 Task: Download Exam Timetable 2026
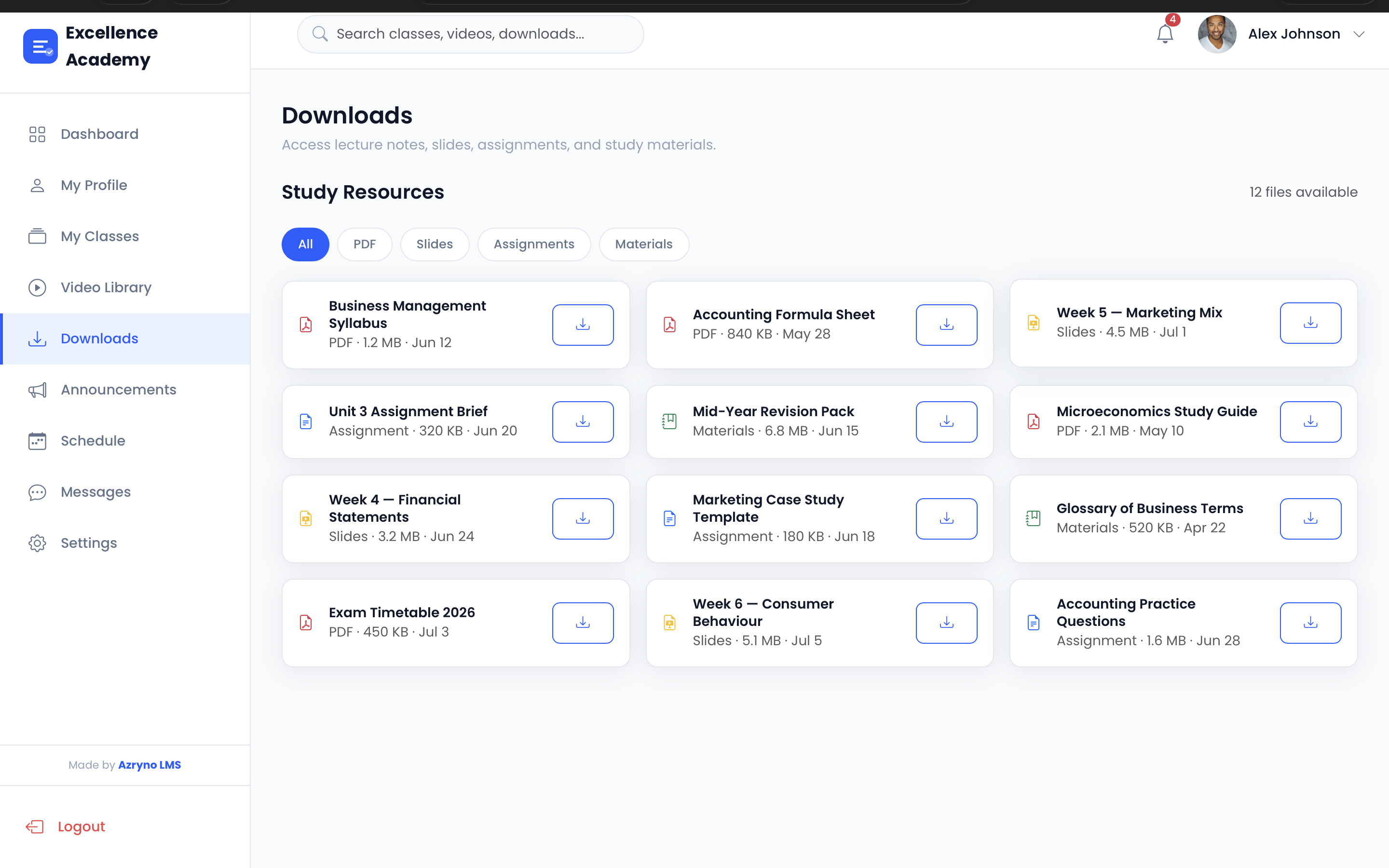(583, 622)
